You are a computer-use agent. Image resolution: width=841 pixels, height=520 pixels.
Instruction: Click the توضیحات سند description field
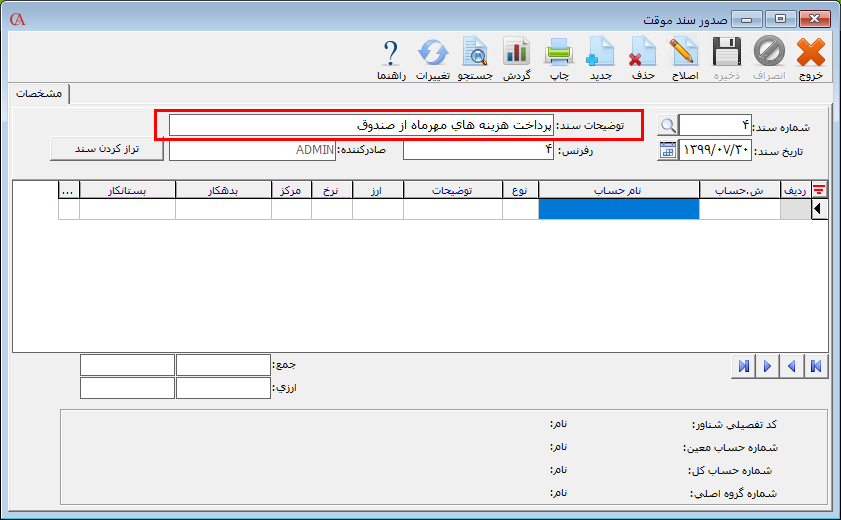click(x=362, y=125)
